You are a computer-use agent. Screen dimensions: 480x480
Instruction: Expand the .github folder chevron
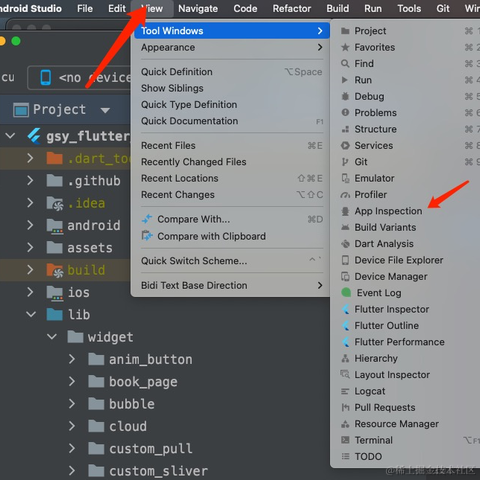click(30, 180)
